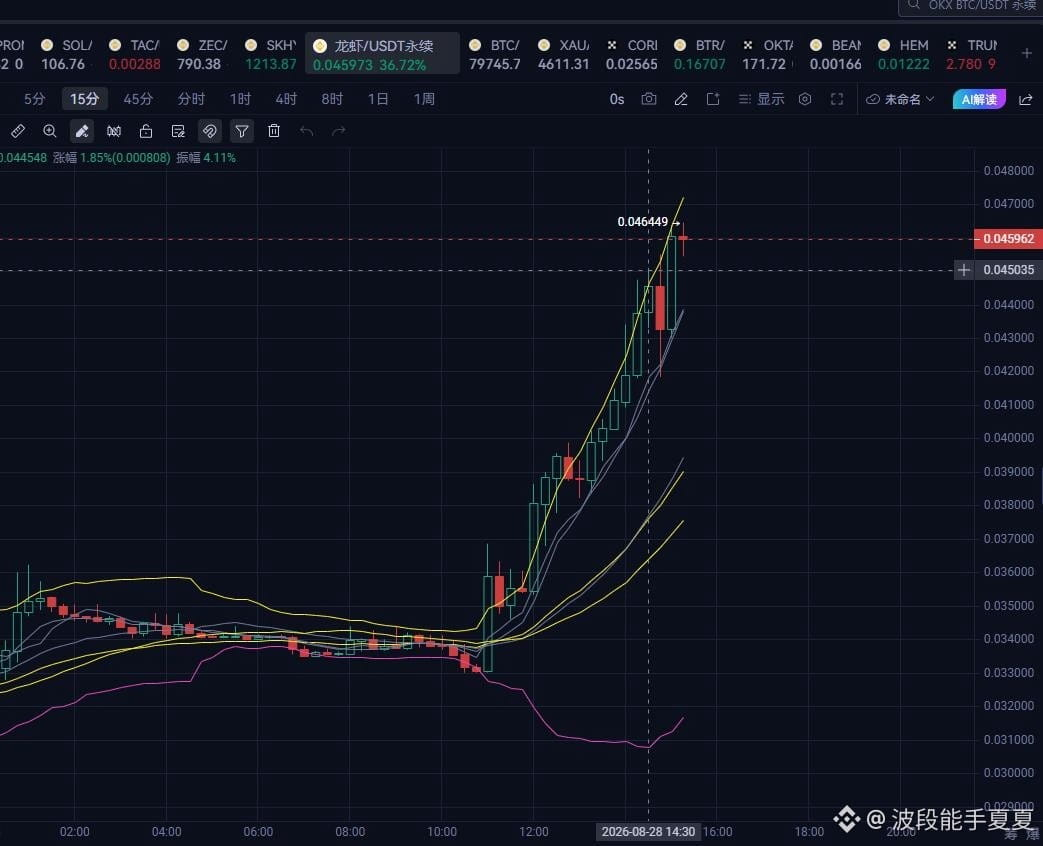Click the share arrow icon

point(1026,99)
